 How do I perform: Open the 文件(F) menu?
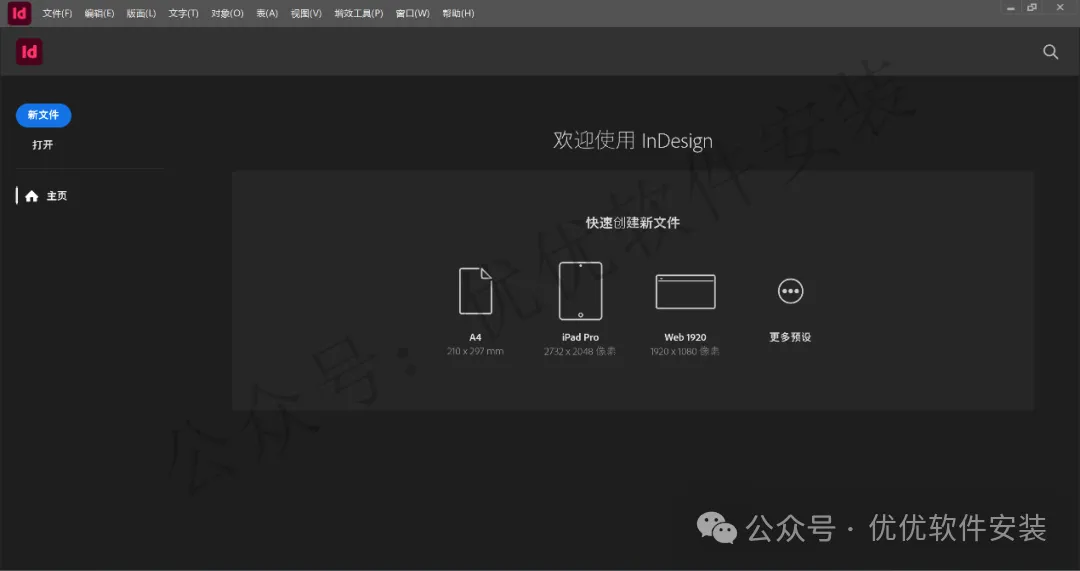(57, 14)
